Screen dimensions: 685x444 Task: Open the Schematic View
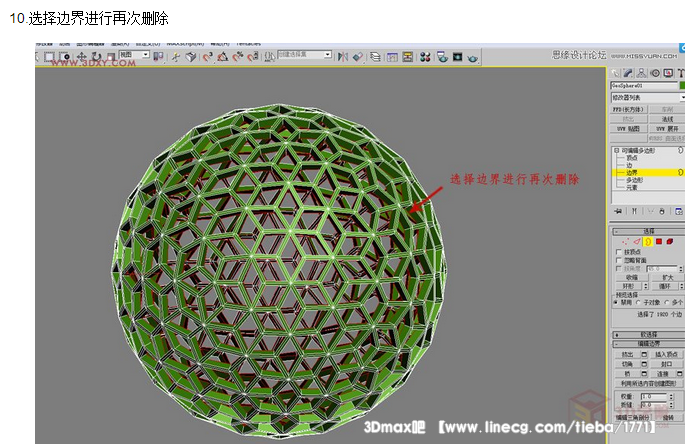click(408, 56)
